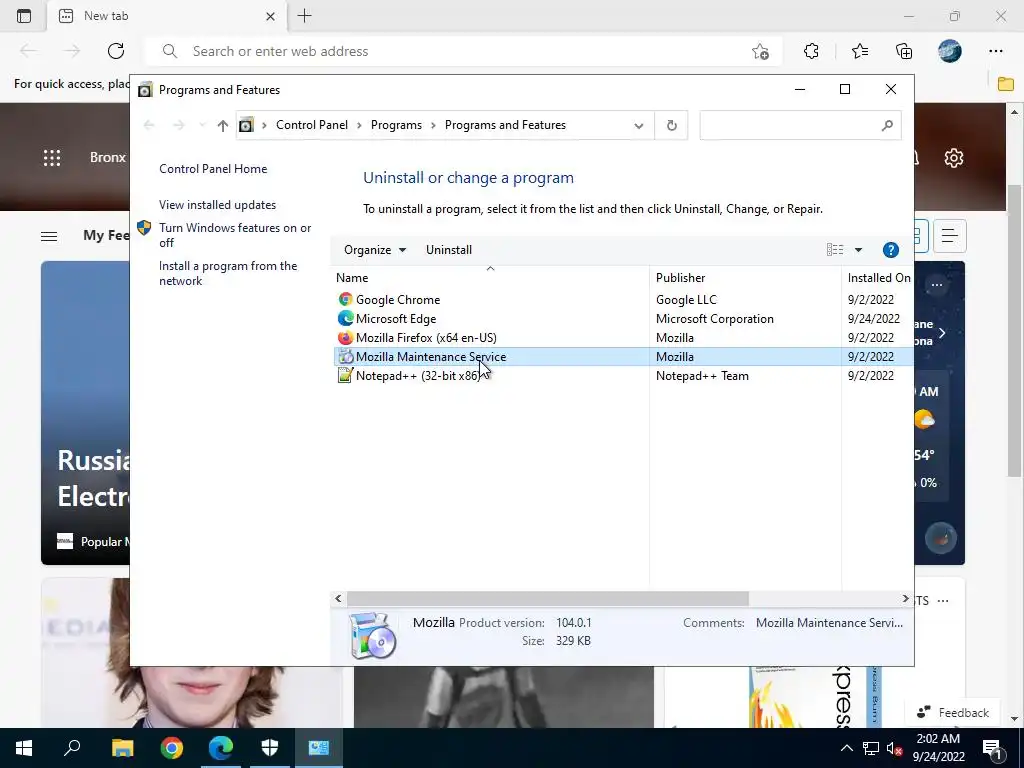Click the Control Panel icon in address bar
The width and height of the screenshot is (1024, 768).
click(x=246, y=125)
